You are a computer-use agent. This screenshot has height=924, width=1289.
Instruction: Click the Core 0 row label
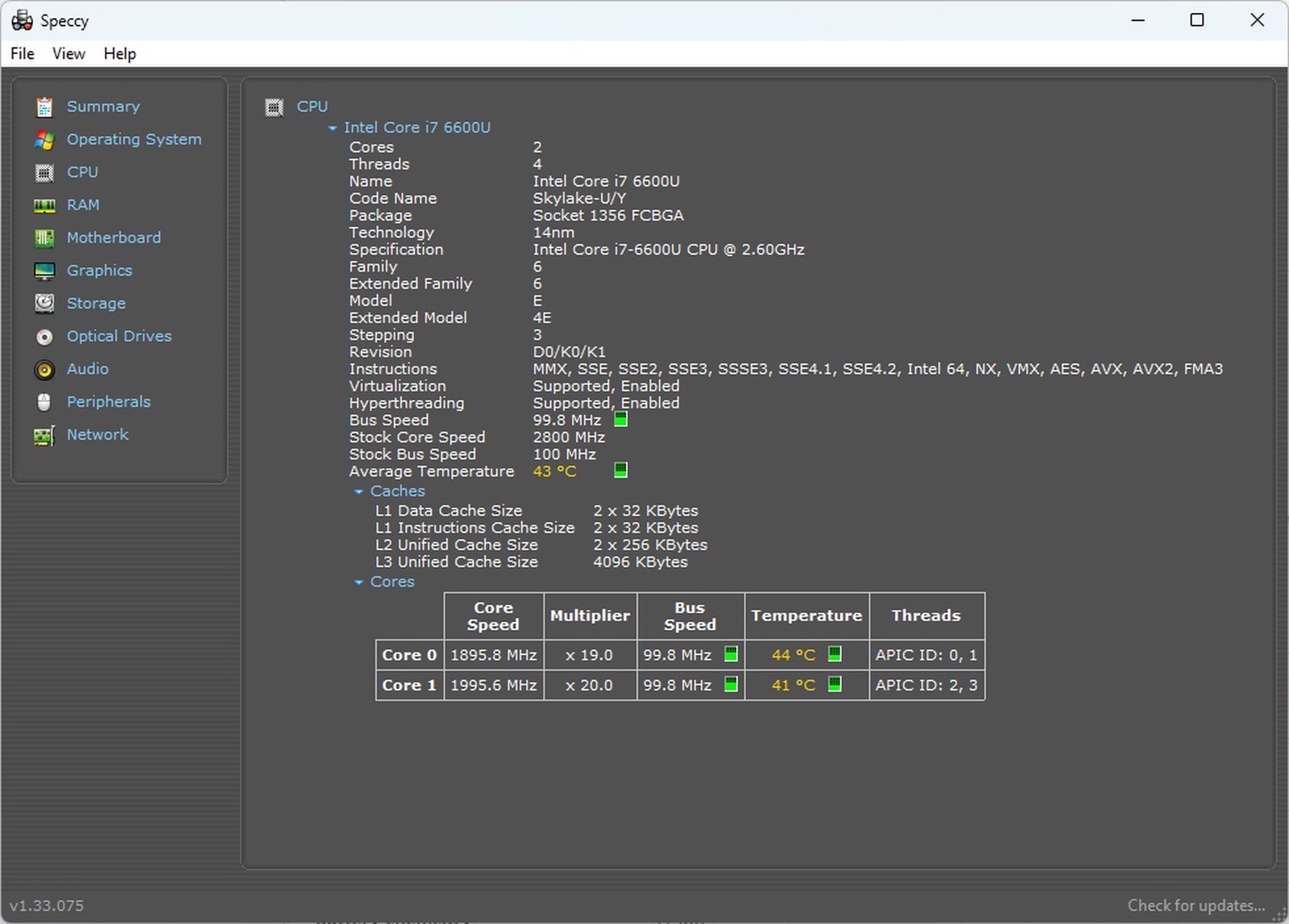(x=409, y=655)
